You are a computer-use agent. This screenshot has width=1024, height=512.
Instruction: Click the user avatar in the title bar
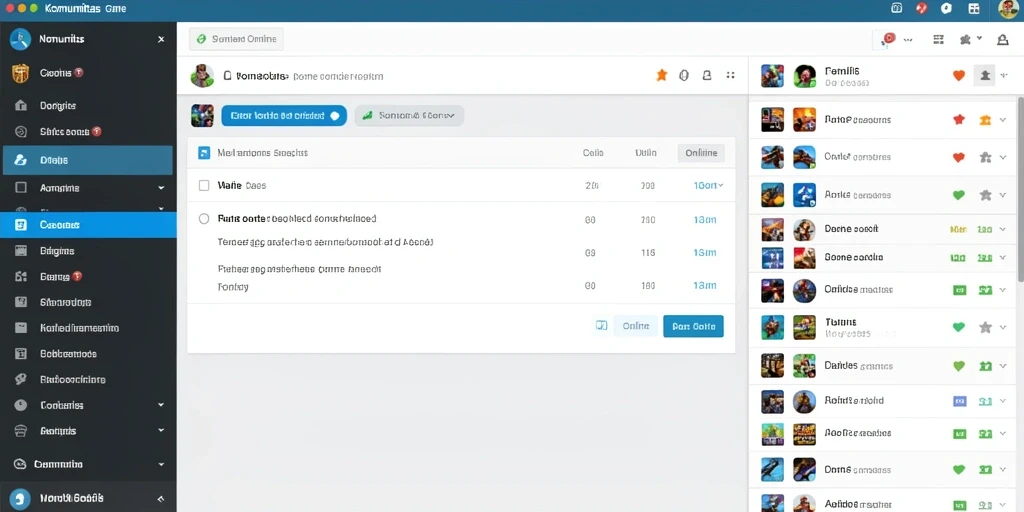[x=1009, y=9]
